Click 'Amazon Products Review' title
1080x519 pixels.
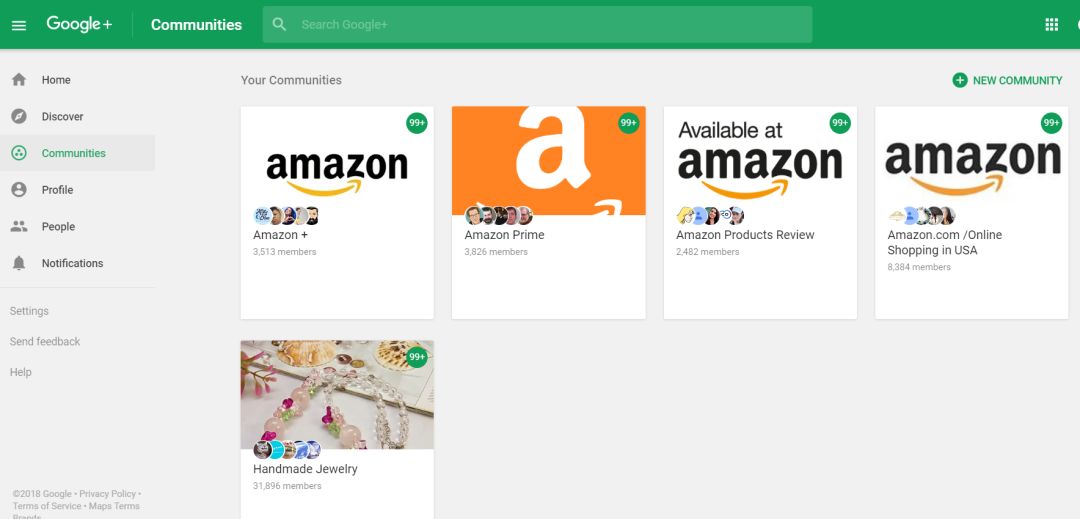(x=745, y=235)
